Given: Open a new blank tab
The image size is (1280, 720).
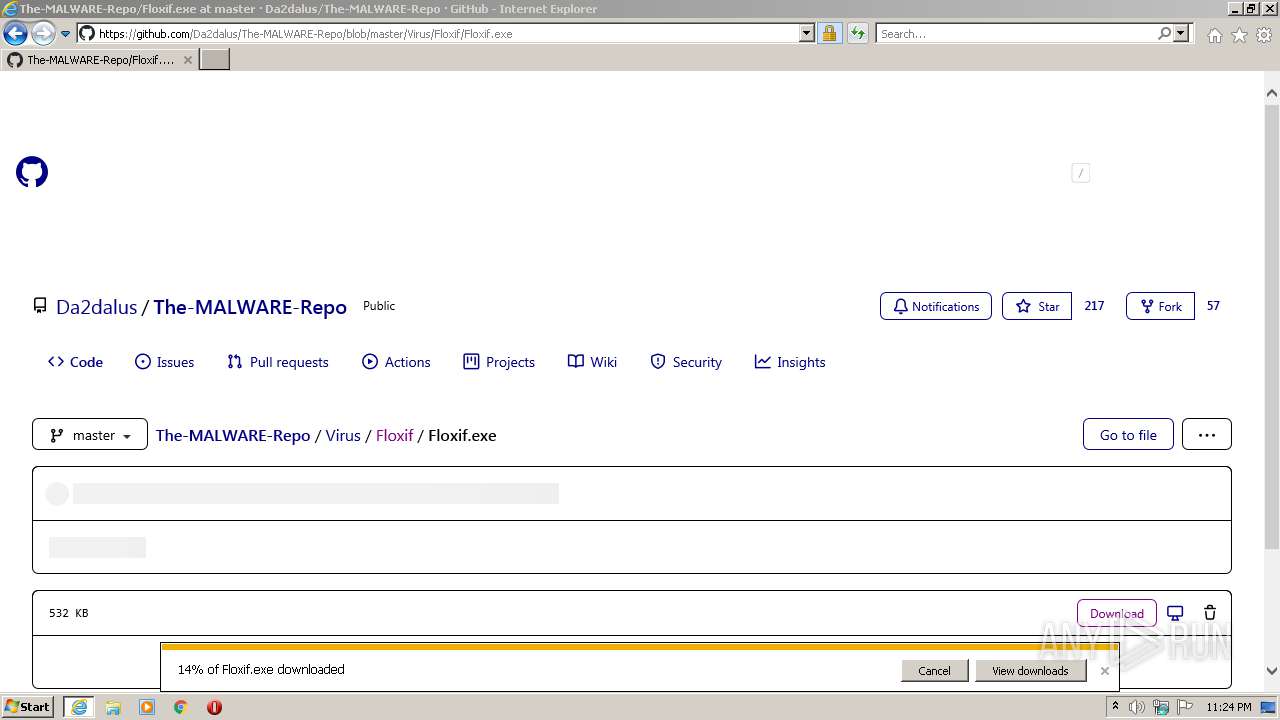Looking at the screenshot, I should point(215,60).
